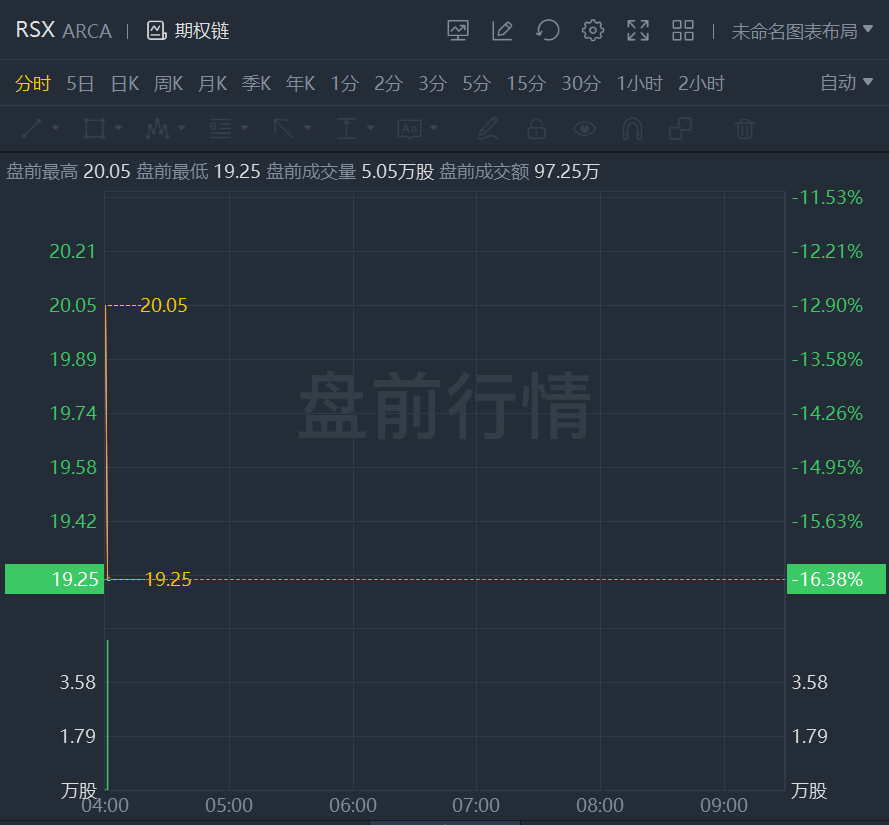
Task: Click the copy drawings icon
Action: 680,129
